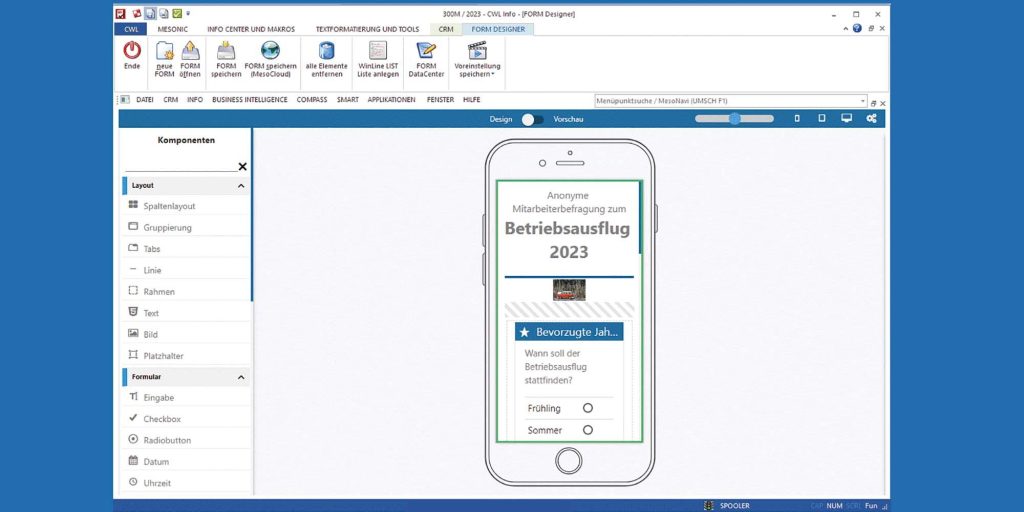Adjust the zoom slider handle
1024x512 pixels.
tap(735, 118)
